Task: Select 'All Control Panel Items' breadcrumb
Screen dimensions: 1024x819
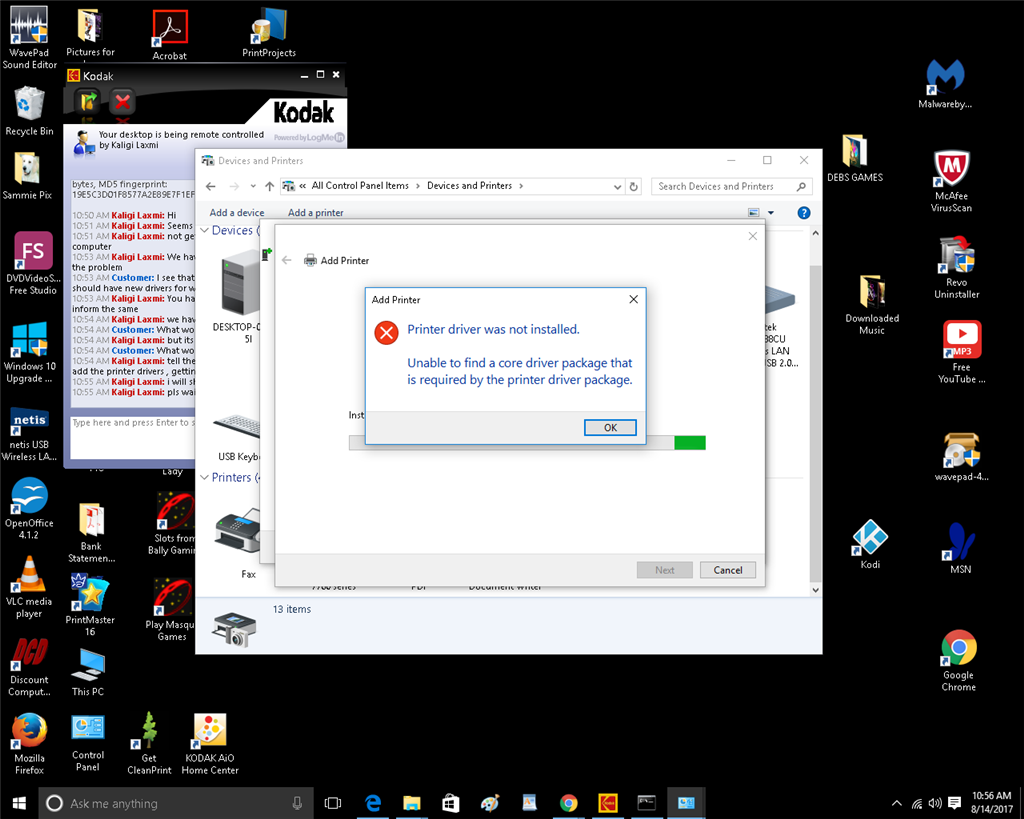Action: [x=360, y=185]
